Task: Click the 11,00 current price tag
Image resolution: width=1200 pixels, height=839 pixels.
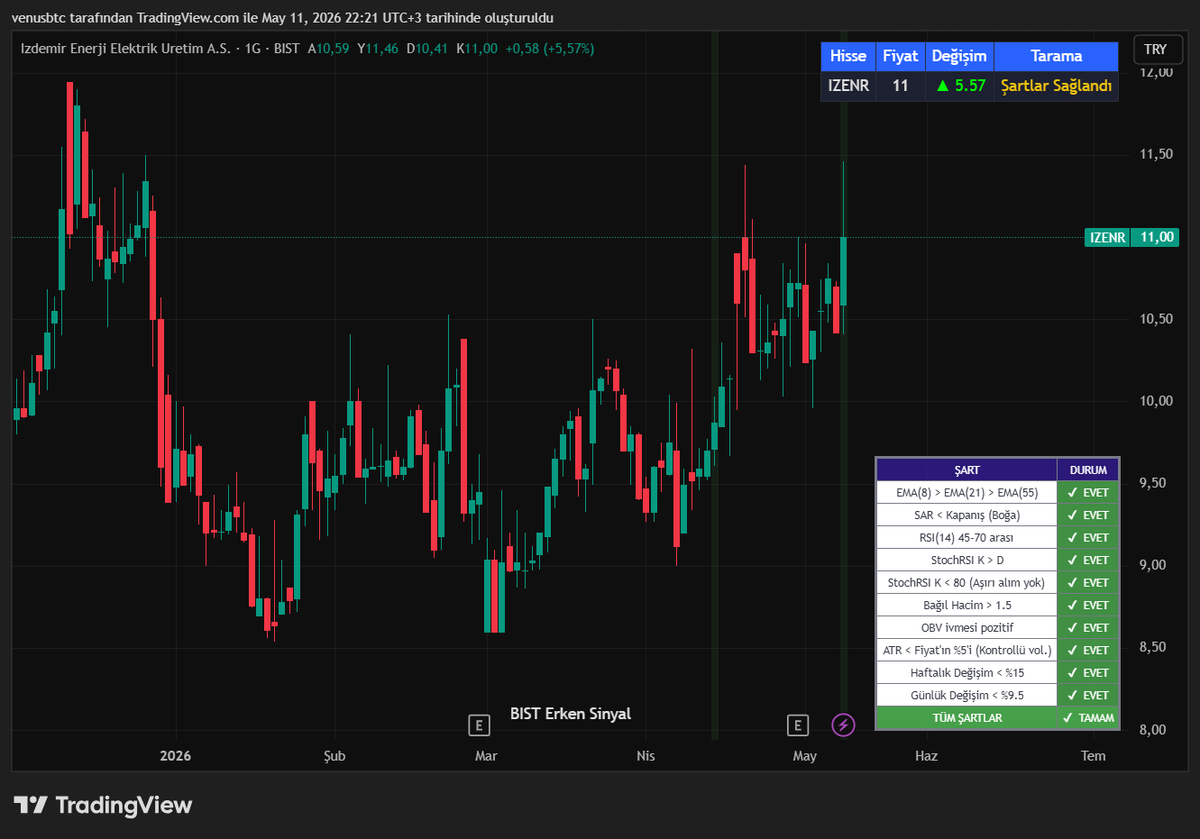Action: (x=1155, y=238)
